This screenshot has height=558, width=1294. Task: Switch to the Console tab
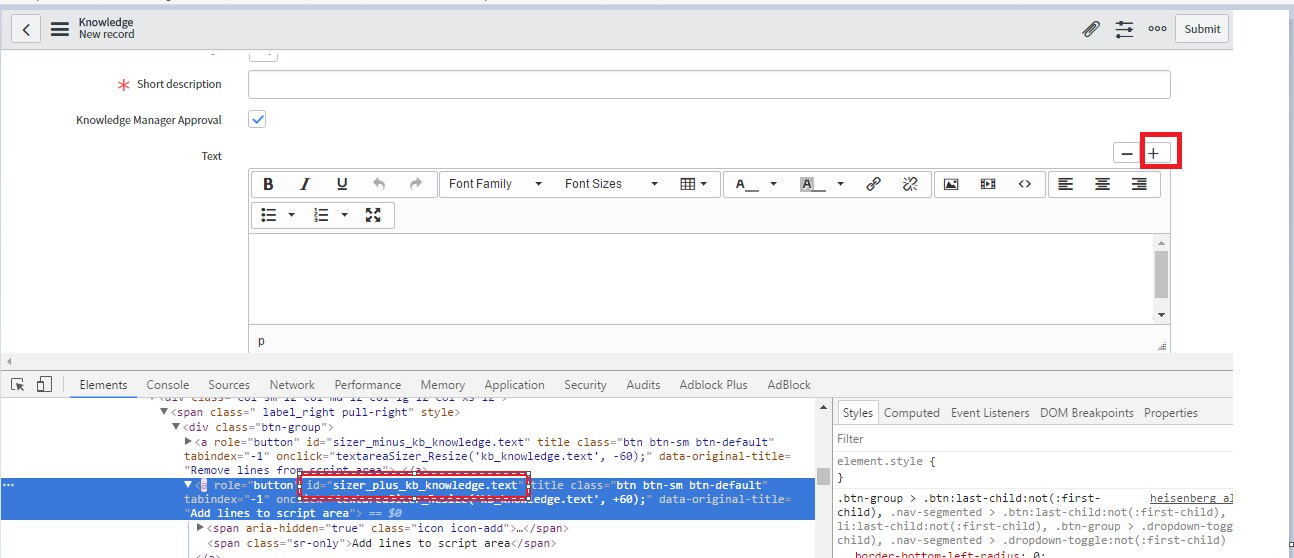[x=167, y=385]
